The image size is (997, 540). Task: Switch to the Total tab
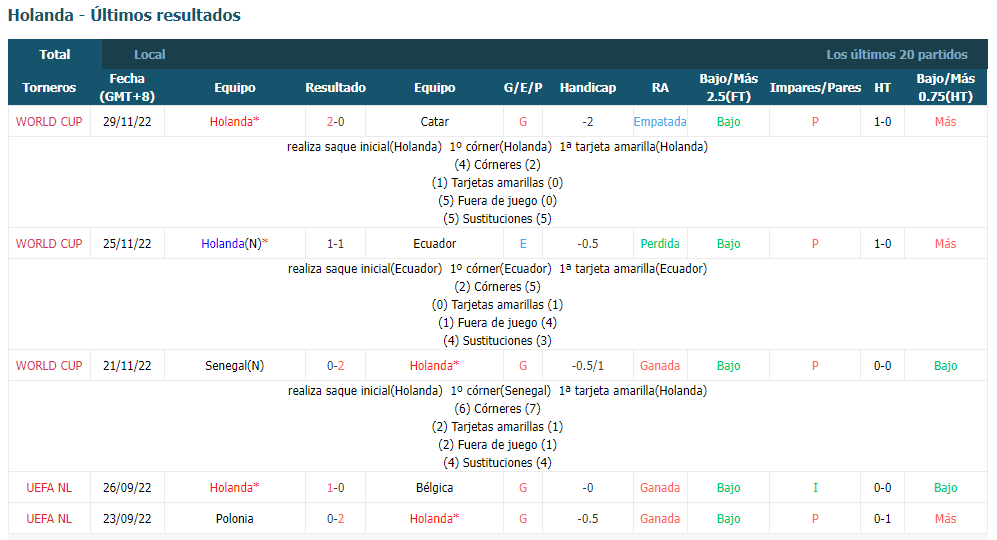(55, 55)
